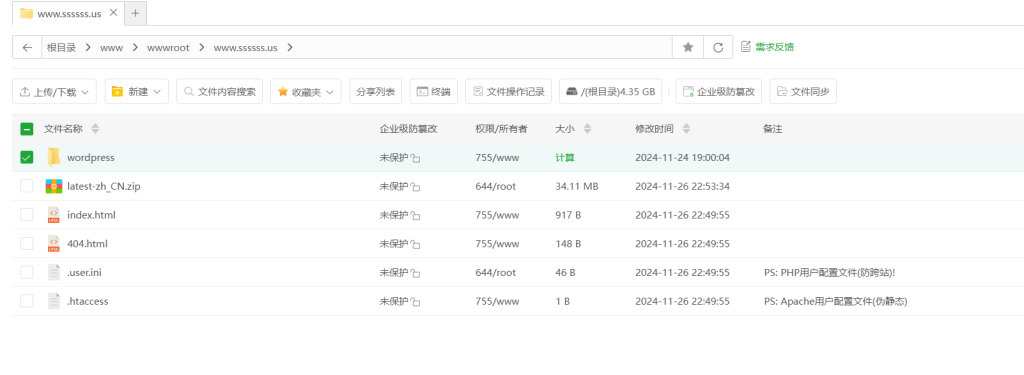Click 计算 to compute wordpress size
1024x375 pixels.
tap(565, 157)
